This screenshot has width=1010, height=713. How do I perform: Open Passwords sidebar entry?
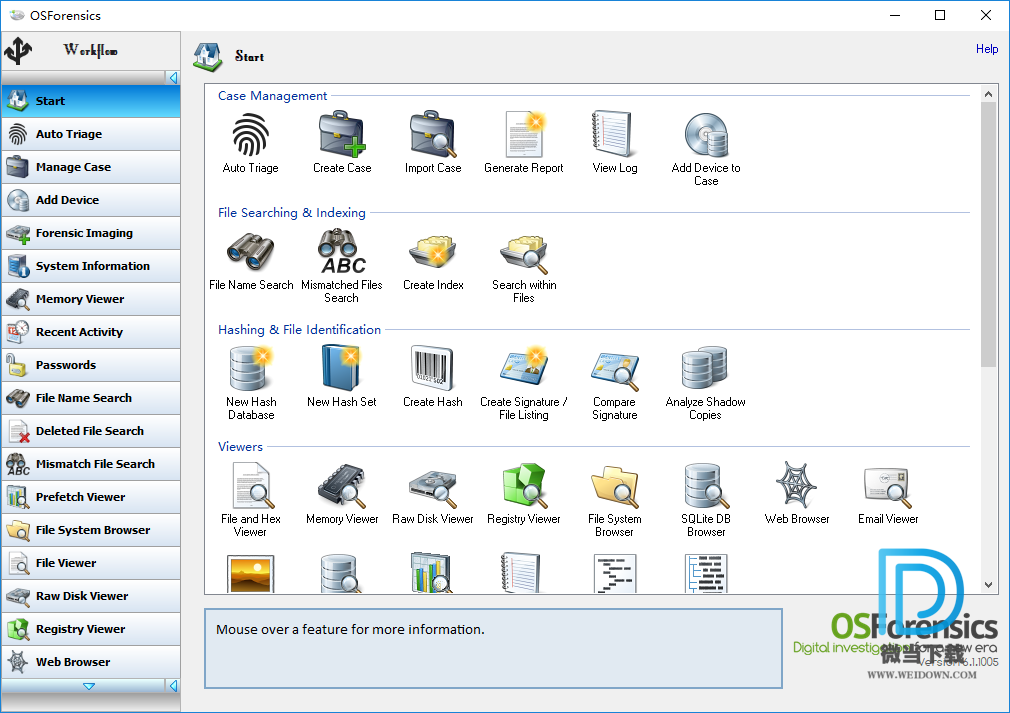pyautogui.click(x=91, y=365)
